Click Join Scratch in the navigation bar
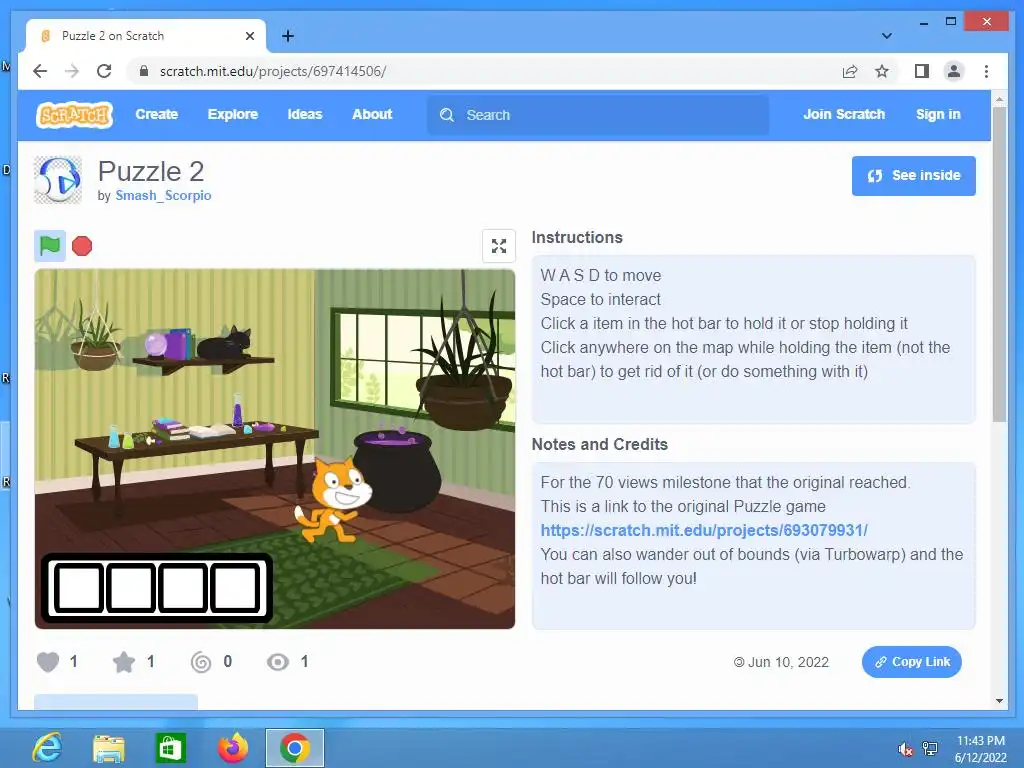Image resolution: width=1024 pixels, height=768 pixels. point(844,114)
